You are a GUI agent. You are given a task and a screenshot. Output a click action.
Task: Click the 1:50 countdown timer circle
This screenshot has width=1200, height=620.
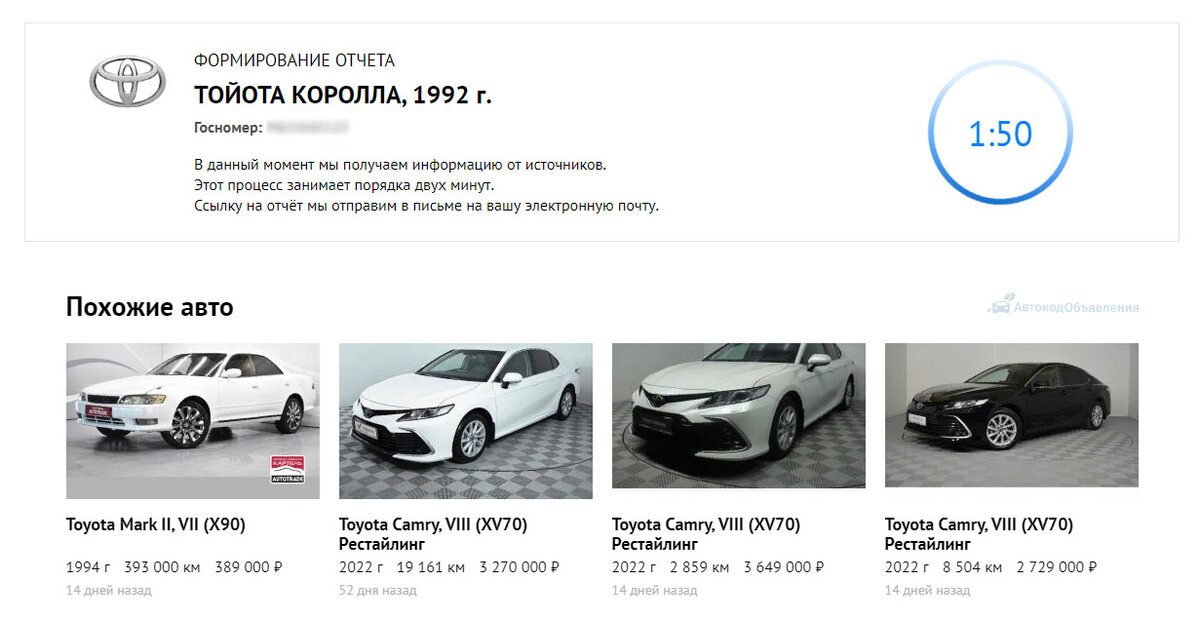click(1000, 133)
